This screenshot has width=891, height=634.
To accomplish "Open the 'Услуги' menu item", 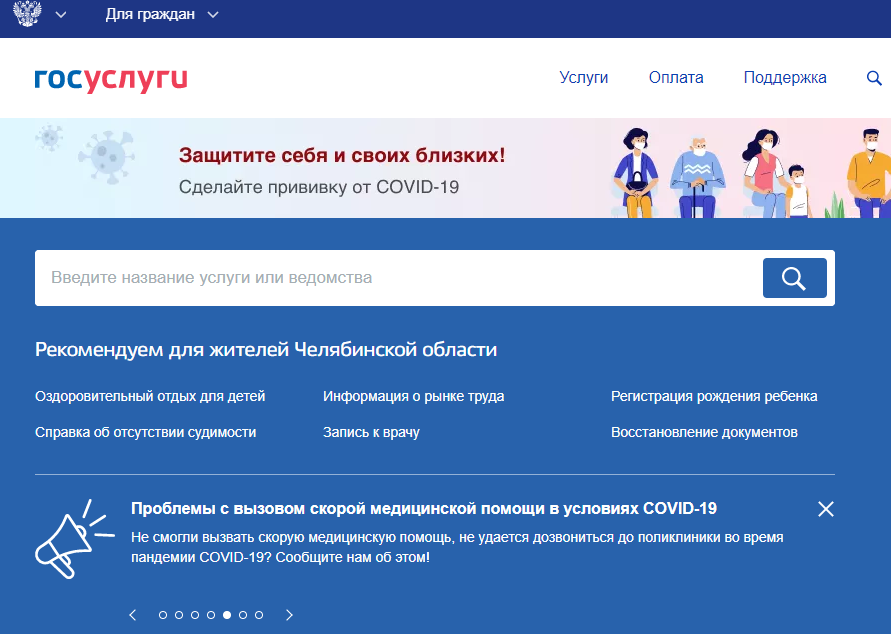I will (584, 77).
